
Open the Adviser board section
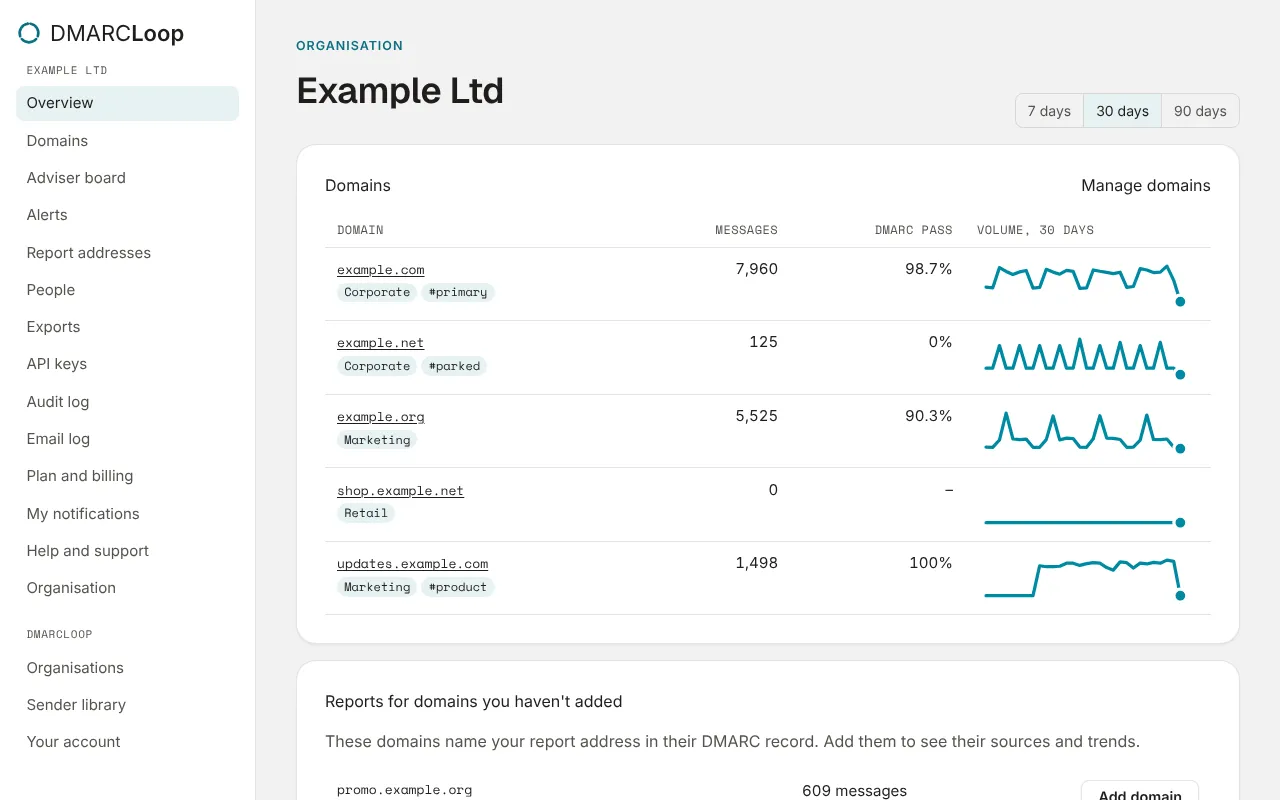(127, 178)
